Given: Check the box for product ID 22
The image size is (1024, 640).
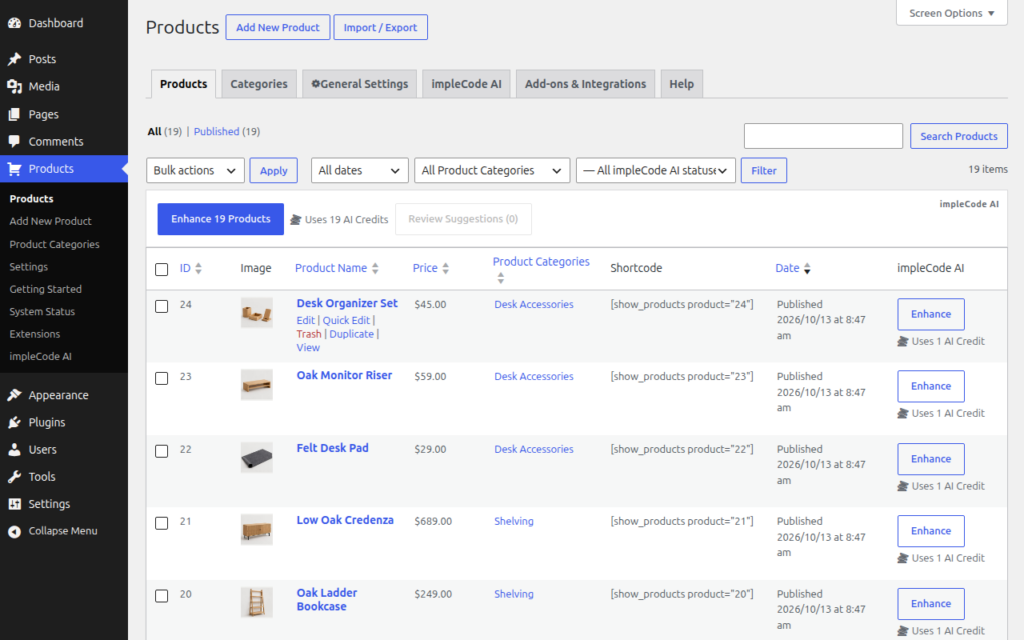Looking at the screenshot, I should pyautogui.click(x=161, y=451).
